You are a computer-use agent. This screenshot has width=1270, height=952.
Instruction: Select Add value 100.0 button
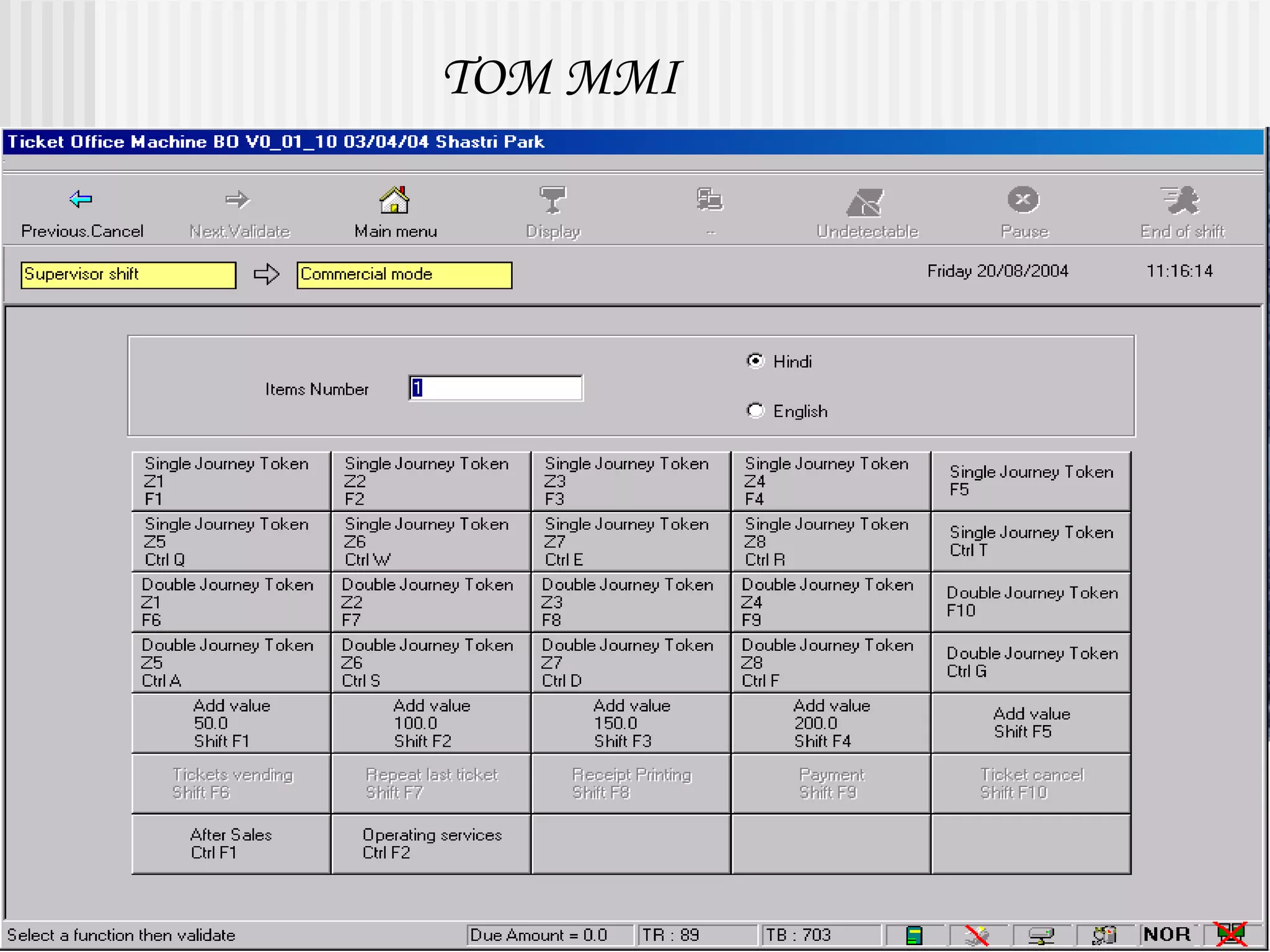[431, 723]
